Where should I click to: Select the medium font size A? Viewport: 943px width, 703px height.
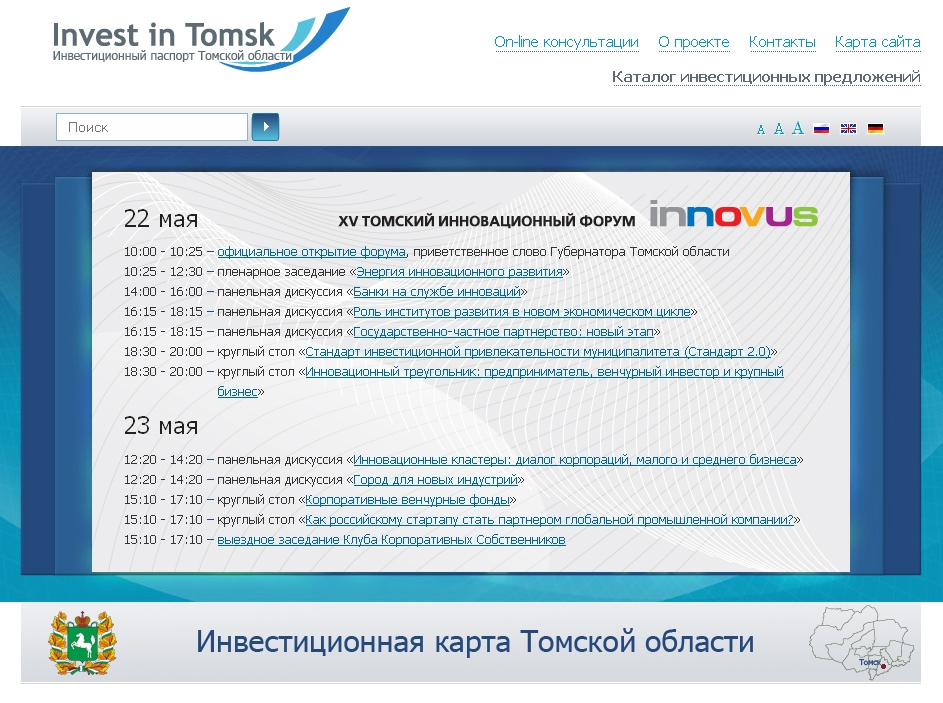pyautogui.click(x=779, y=129)
